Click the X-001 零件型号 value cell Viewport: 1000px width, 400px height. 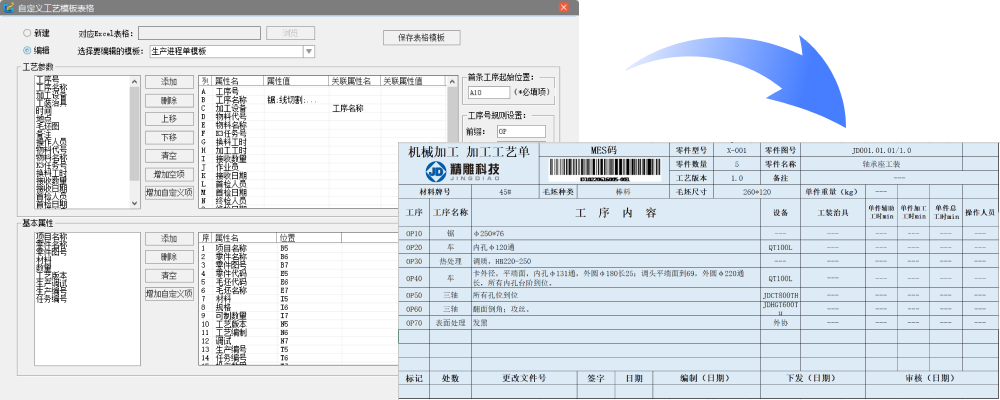[x=737, y=150]
